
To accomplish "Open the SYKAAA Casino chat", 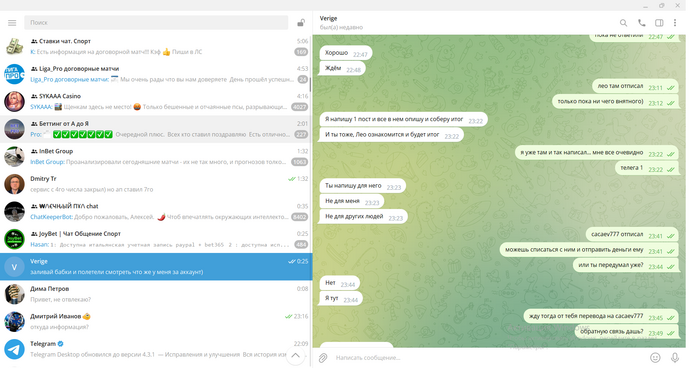I will pyautogui.click(x=155, y=101).
